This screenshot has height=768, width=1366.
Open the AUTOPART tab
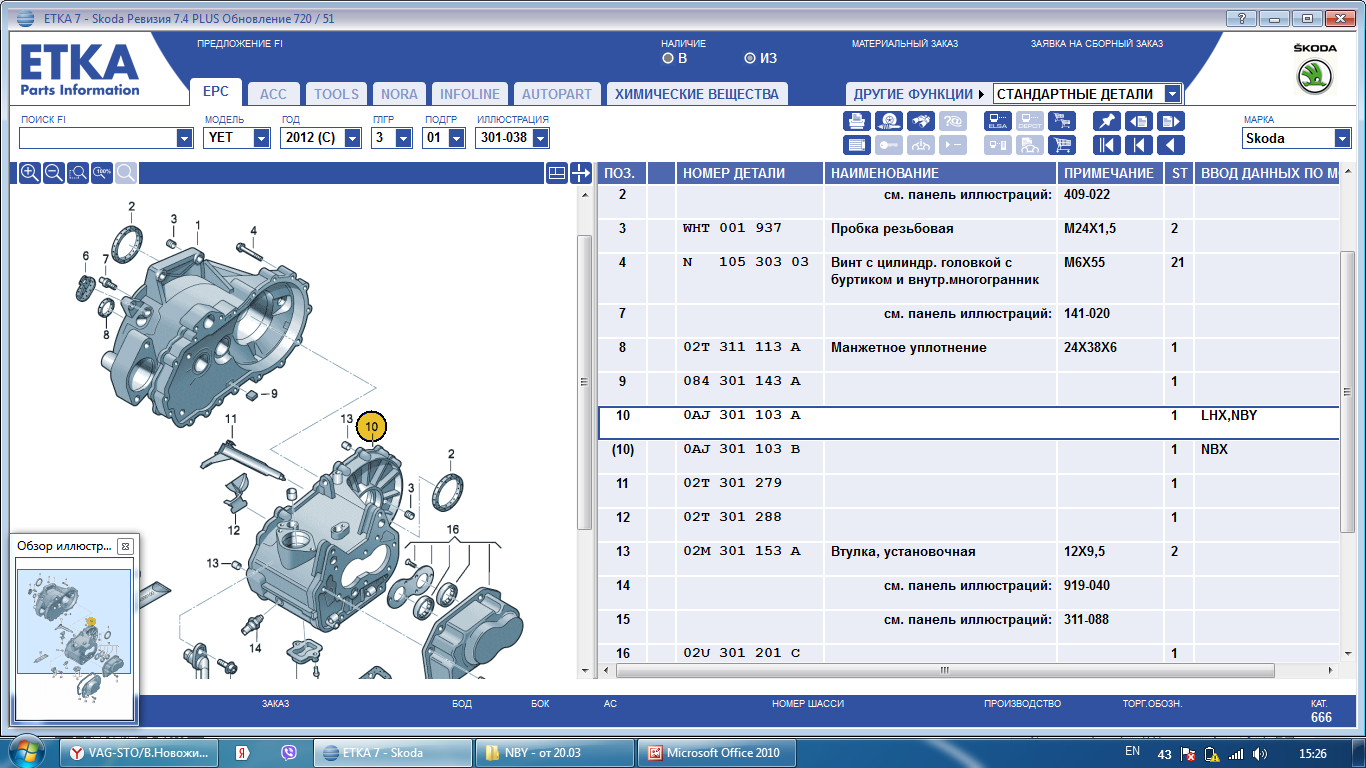pos(557,94)
